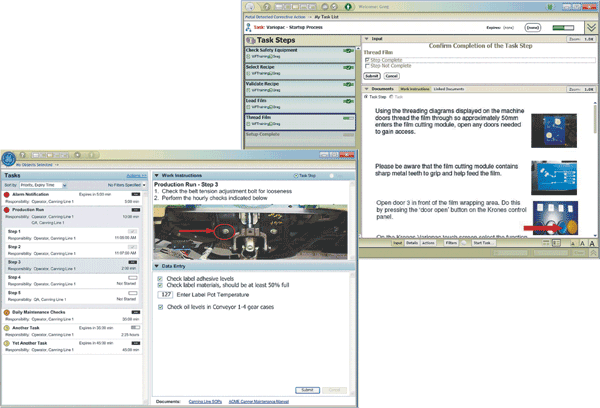Click green up-arrow icon beside Welcome Greg
This screenshot has width=600, height=408.
click(x=348, y=7)
